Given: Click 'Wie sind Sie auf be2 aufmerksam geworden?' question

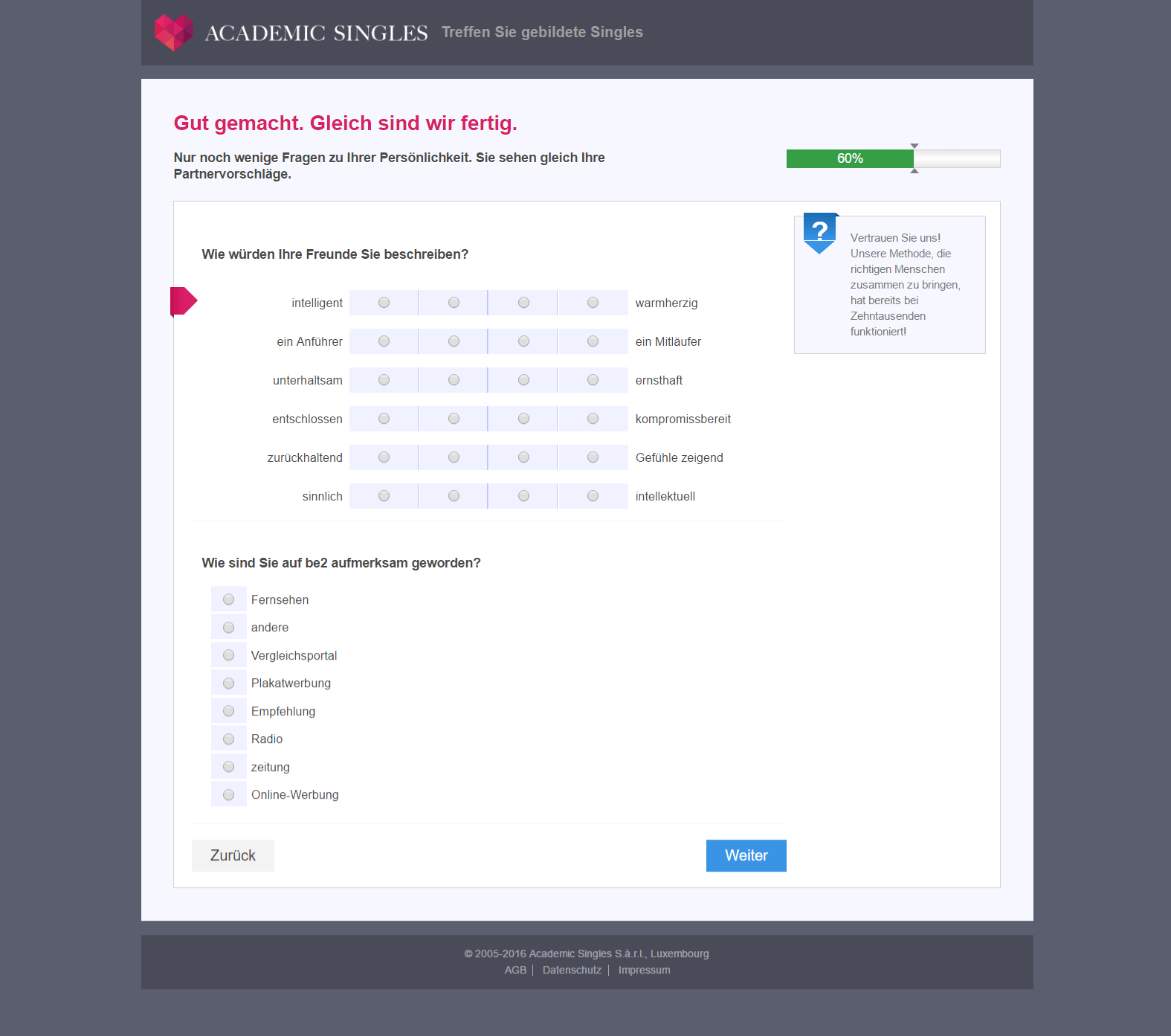Looking at the screenshot, I should click(x=341, y=563).
